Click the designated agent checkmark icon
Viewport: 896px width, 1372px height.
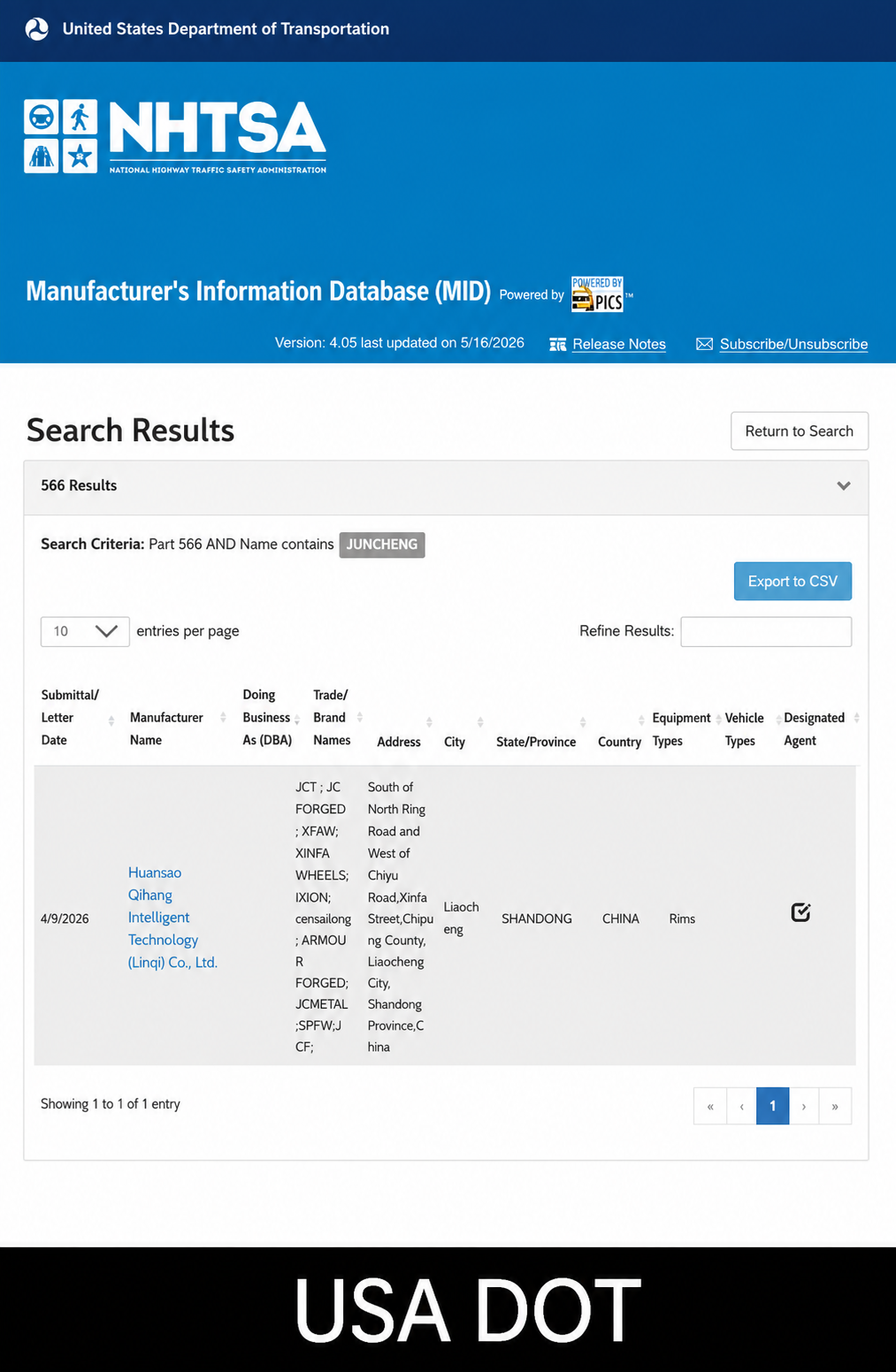(x=800, y=912)
